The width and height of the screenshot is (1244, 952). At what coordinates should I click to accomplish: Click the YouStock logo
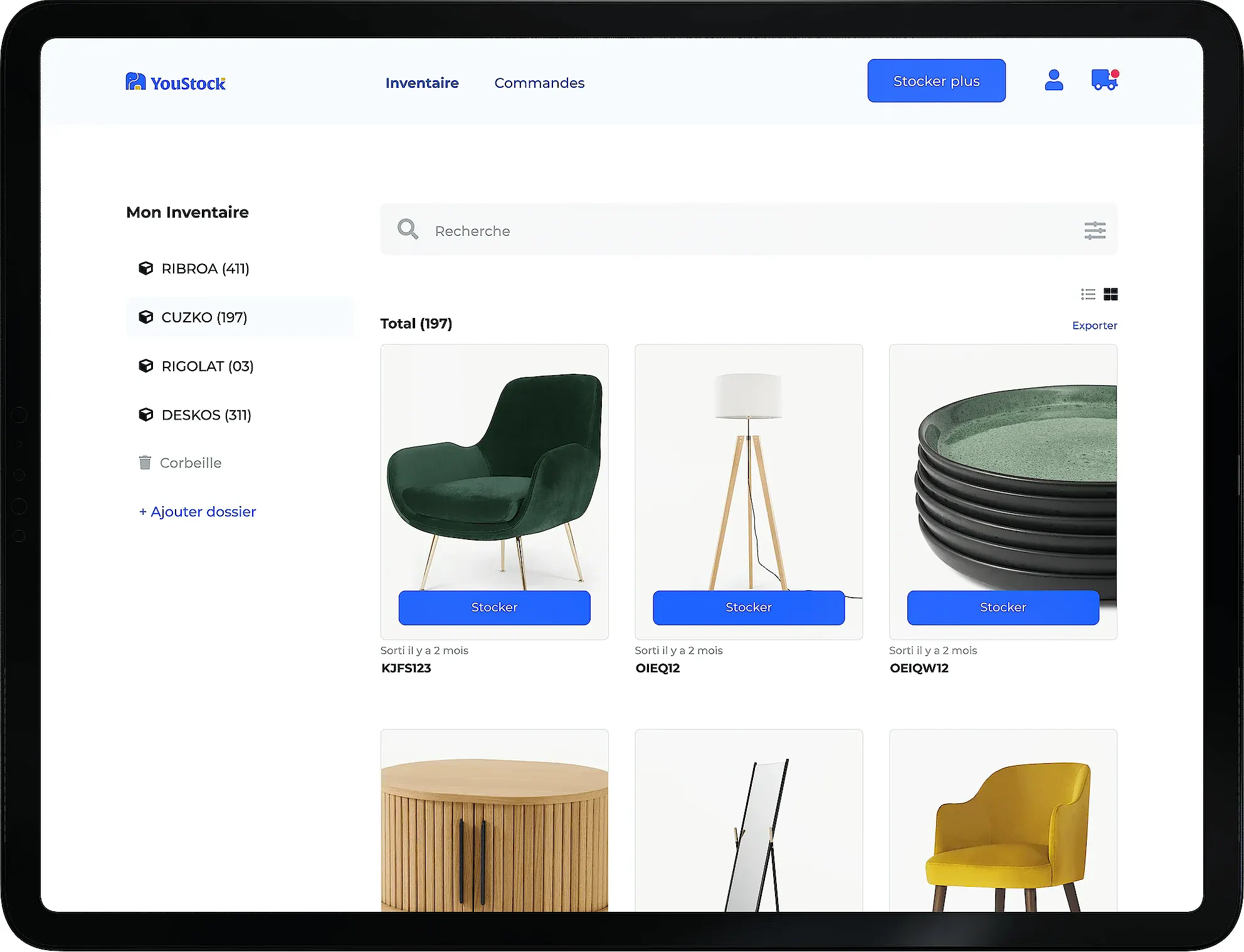(x=176, y=82)
